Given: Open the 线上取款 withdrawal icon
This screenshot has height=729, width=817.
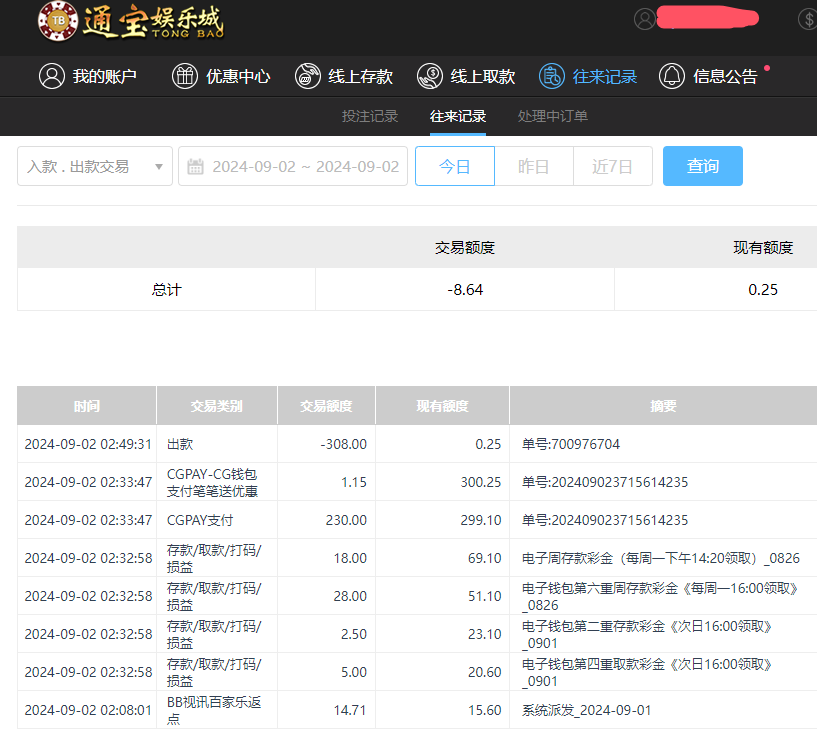Looking at the screenshot, I should point(430,76).
